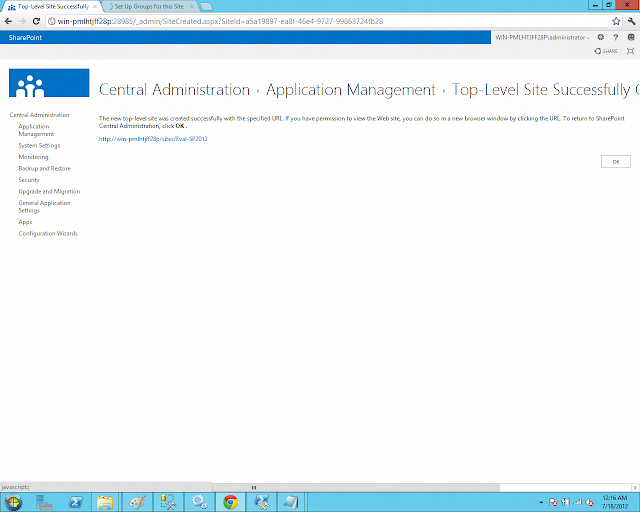Open the new Eval-SP2013 site URL link
640x512 pixels.
[x=153, y=139]
